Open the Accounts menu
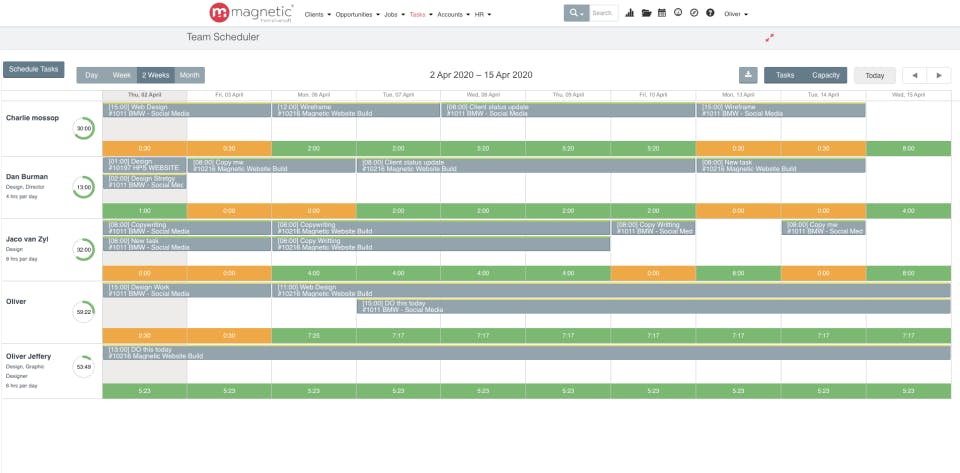Image resolution: width=960 pixels, height=473 pixels. 454,14
